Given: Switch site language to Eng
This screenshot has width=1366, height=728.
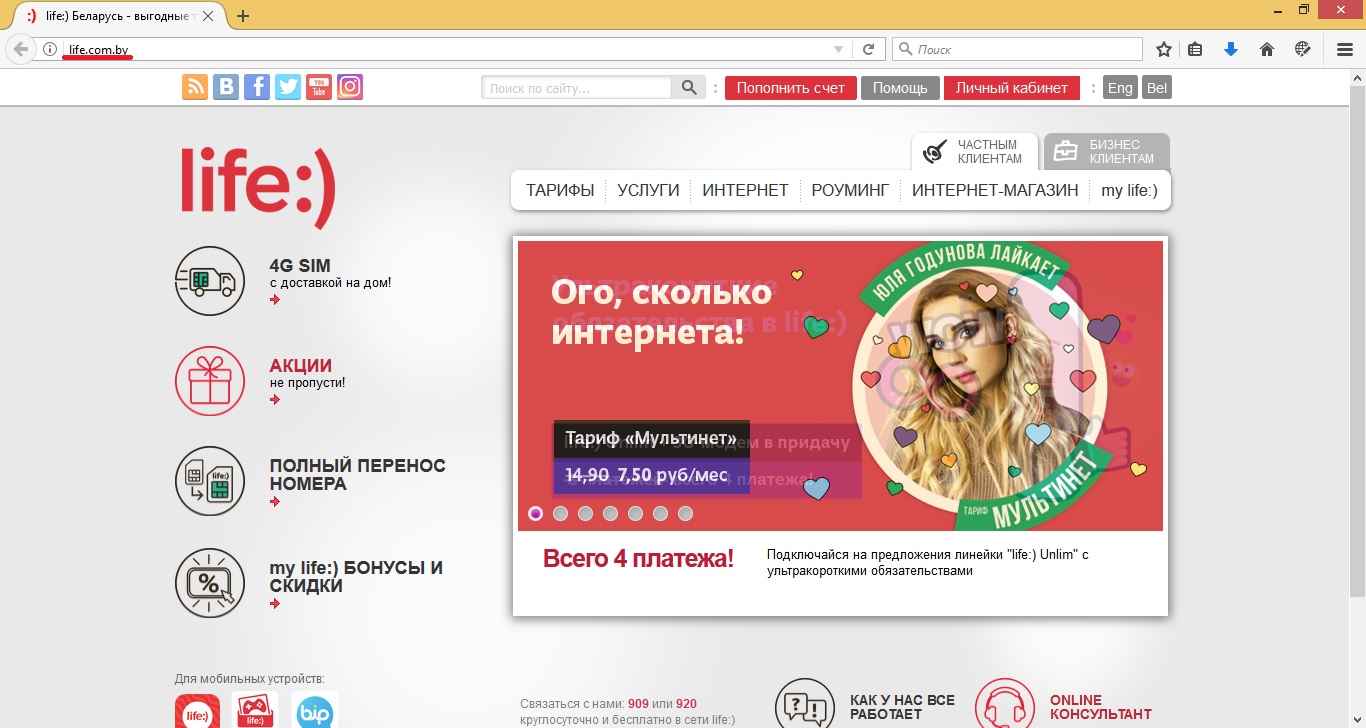Looking at the screenshot, I should (x=1119, y=87).
